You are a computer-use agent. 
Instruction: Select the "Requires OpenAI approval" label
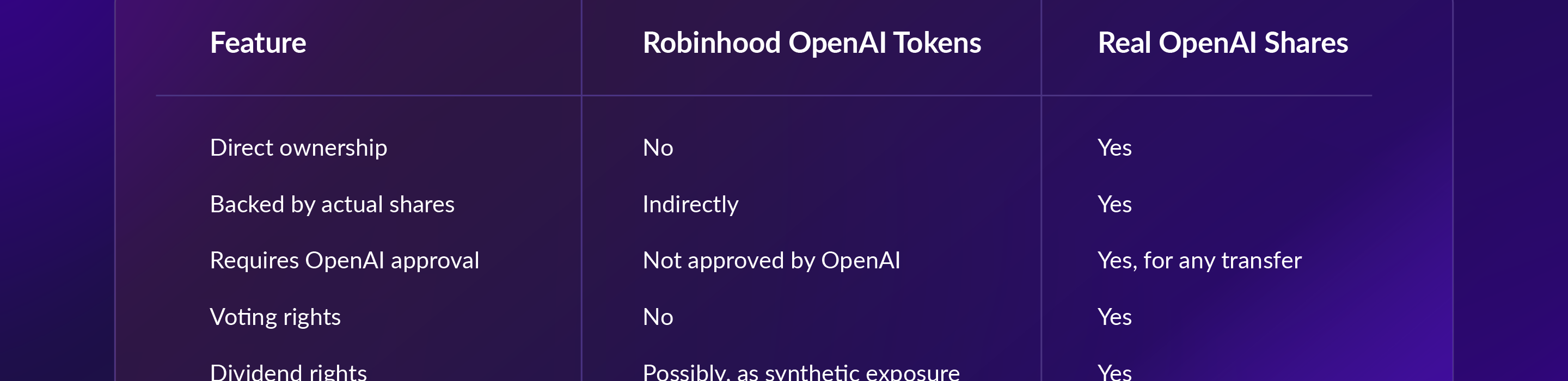345,261
